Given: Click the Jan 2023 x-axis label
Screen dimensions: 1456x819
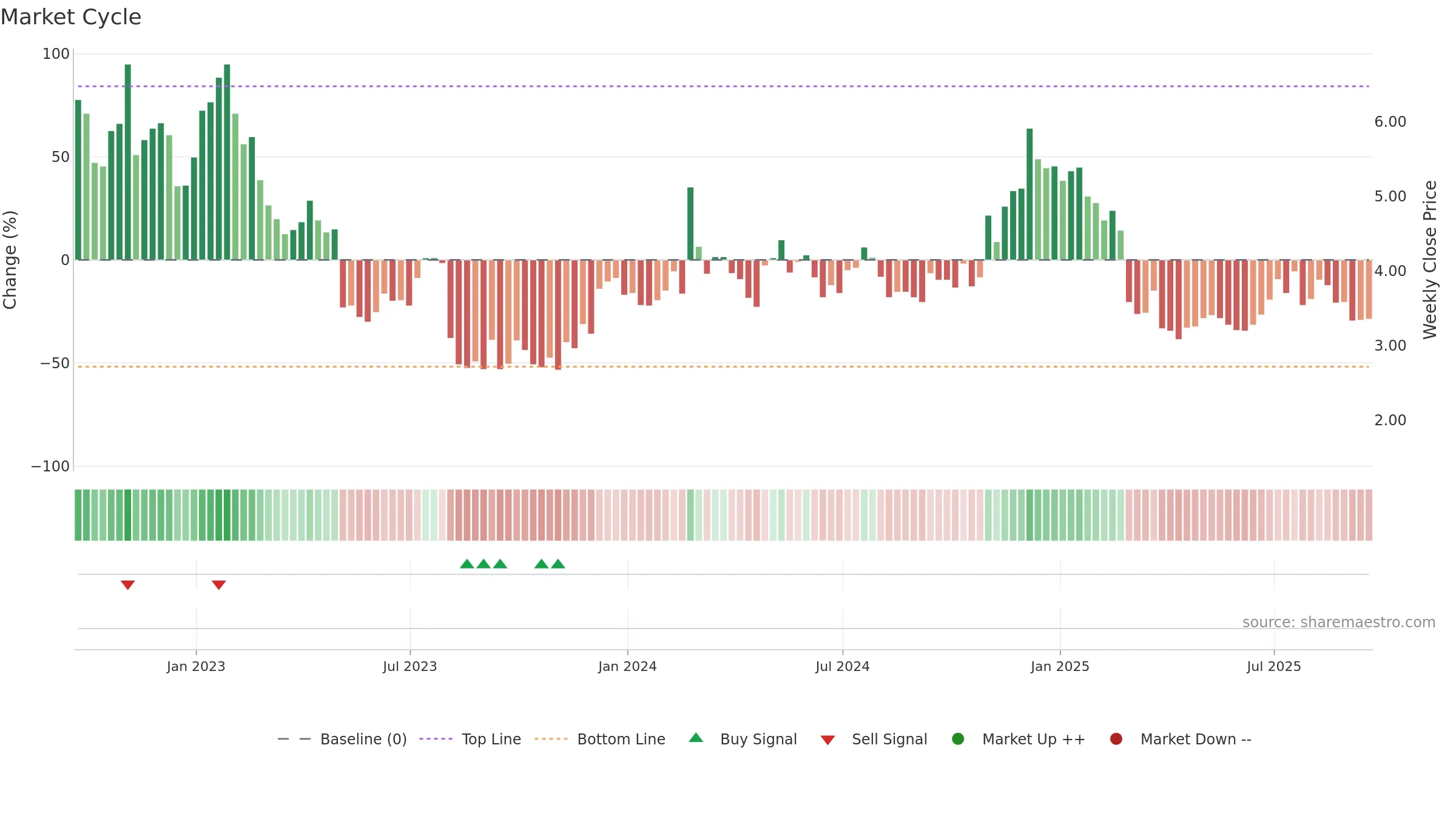Looking at the screenshot, I should [196, 667].
